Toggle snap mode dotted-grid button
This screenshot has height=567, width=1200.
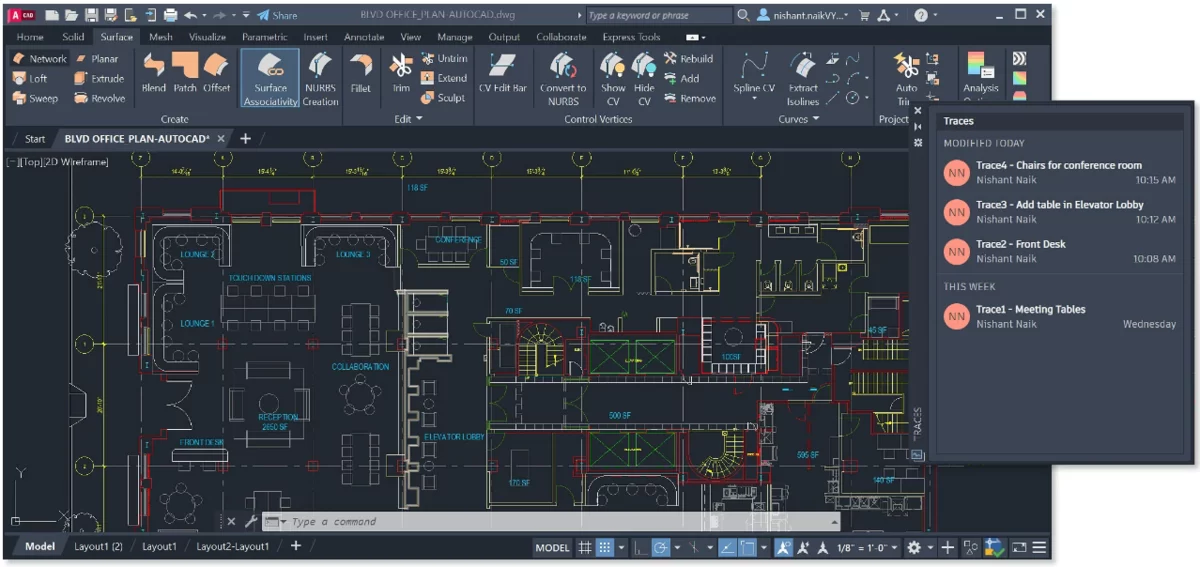click(604, 547)
